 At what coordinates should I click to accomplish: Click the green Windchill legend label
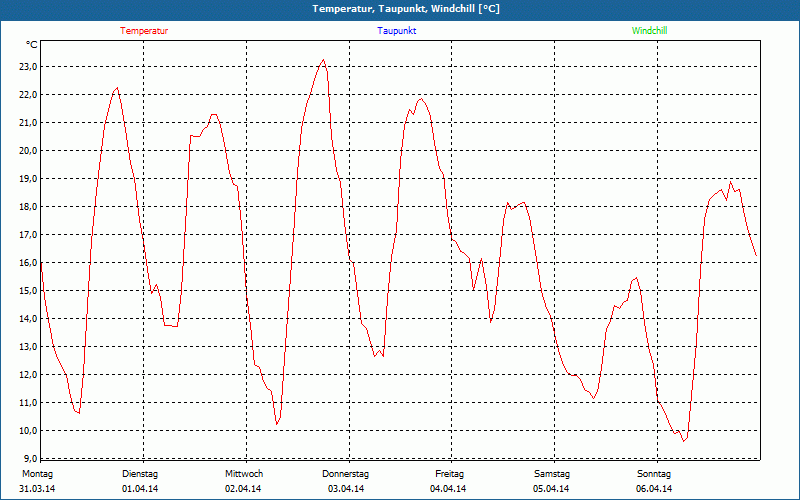coord(649,31)
